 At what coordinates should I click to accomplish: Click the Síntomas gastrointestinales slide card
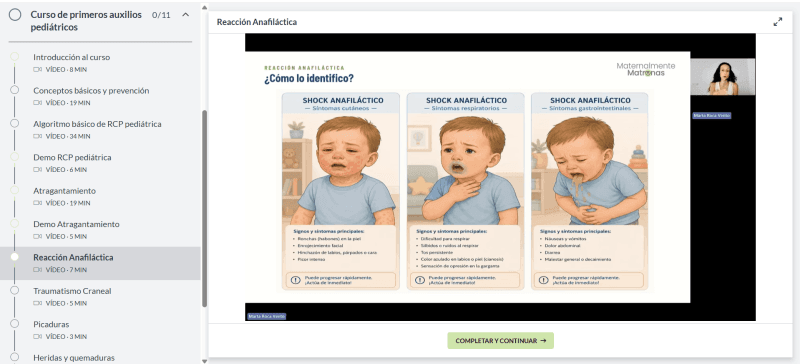(x=590, y=191)
